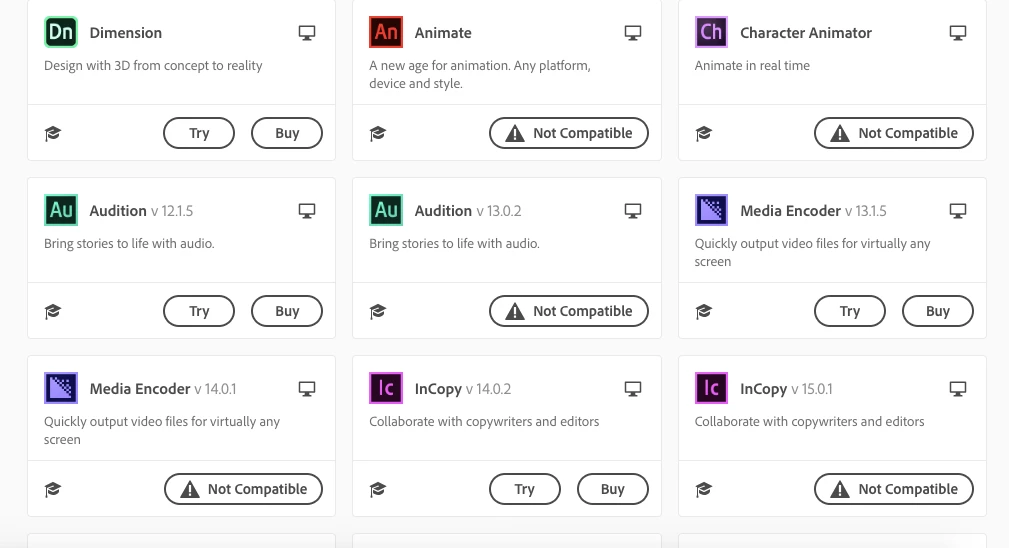Click the InCopy v 14.0.2 app icon
The height and width of the screenshot is (548, 1009).
click(386, 388)
